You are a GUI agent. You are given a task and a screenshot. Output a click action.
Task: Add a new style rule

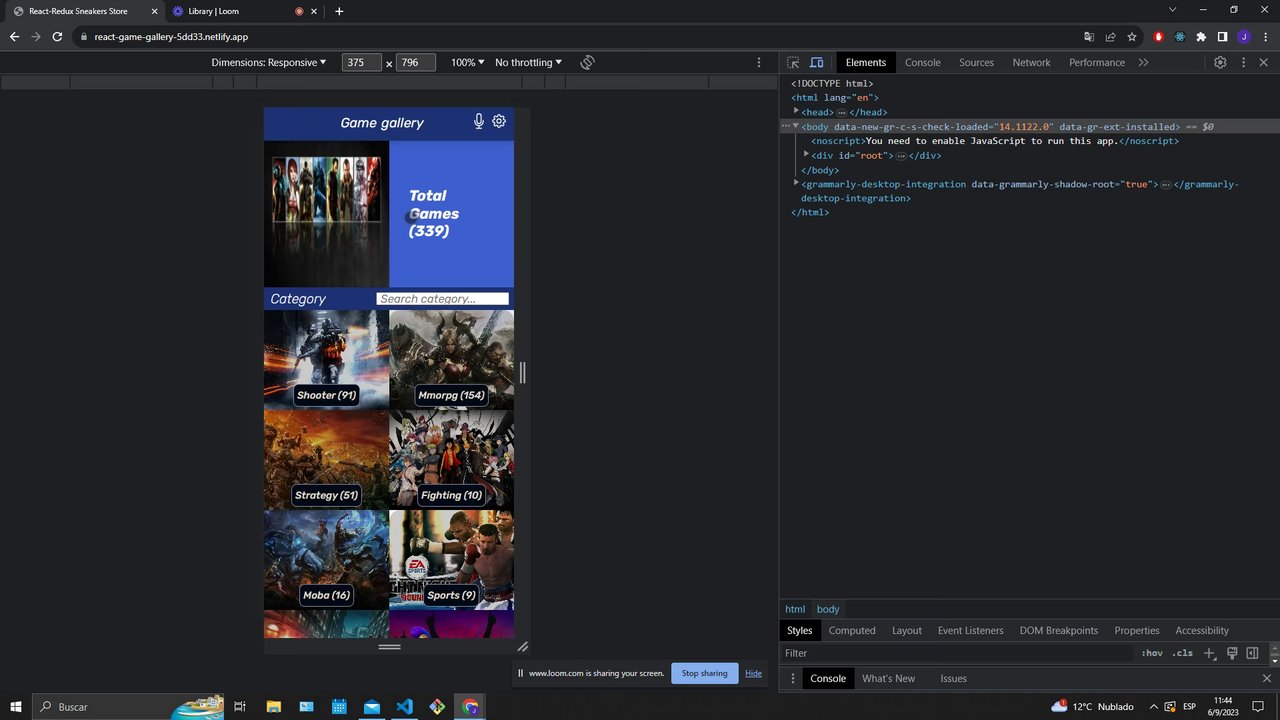pos(1209,653)
